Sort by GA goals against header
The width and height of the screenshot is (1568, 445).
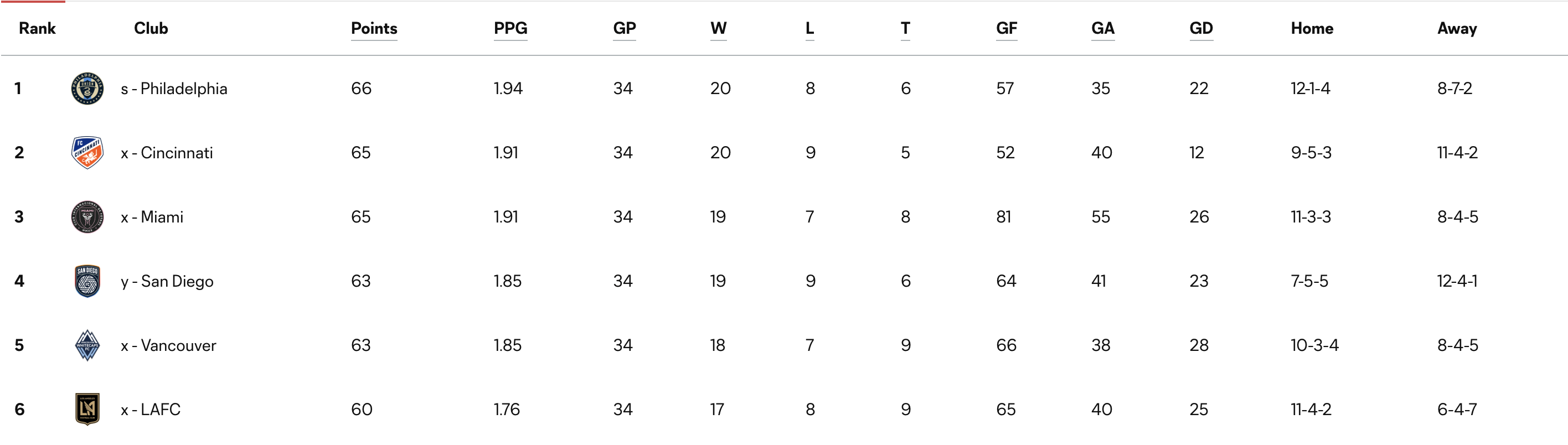pos(1102,29)
